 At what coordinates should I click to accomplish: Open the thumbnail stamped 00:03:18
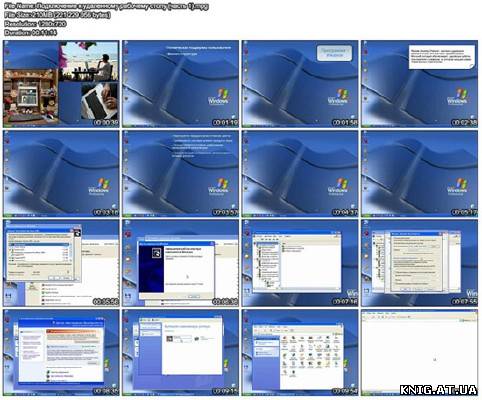pos(61,174)
